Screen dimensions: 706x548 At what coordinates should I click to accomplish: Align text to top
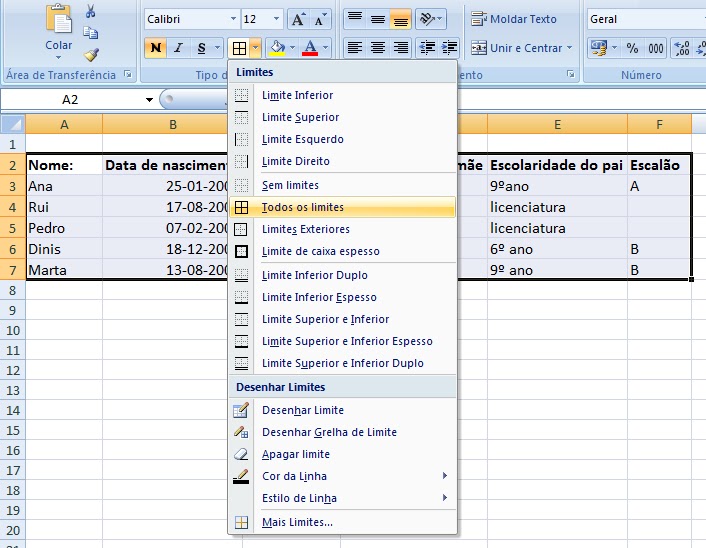pyautogui.click(x=355, y=19)
